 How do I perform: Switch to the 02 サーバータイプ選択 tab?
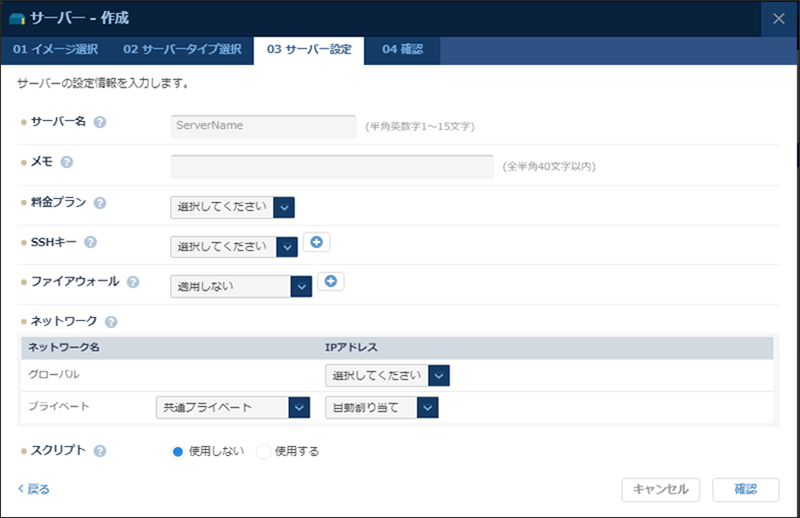pyautogui.click(x=182, y=50)
